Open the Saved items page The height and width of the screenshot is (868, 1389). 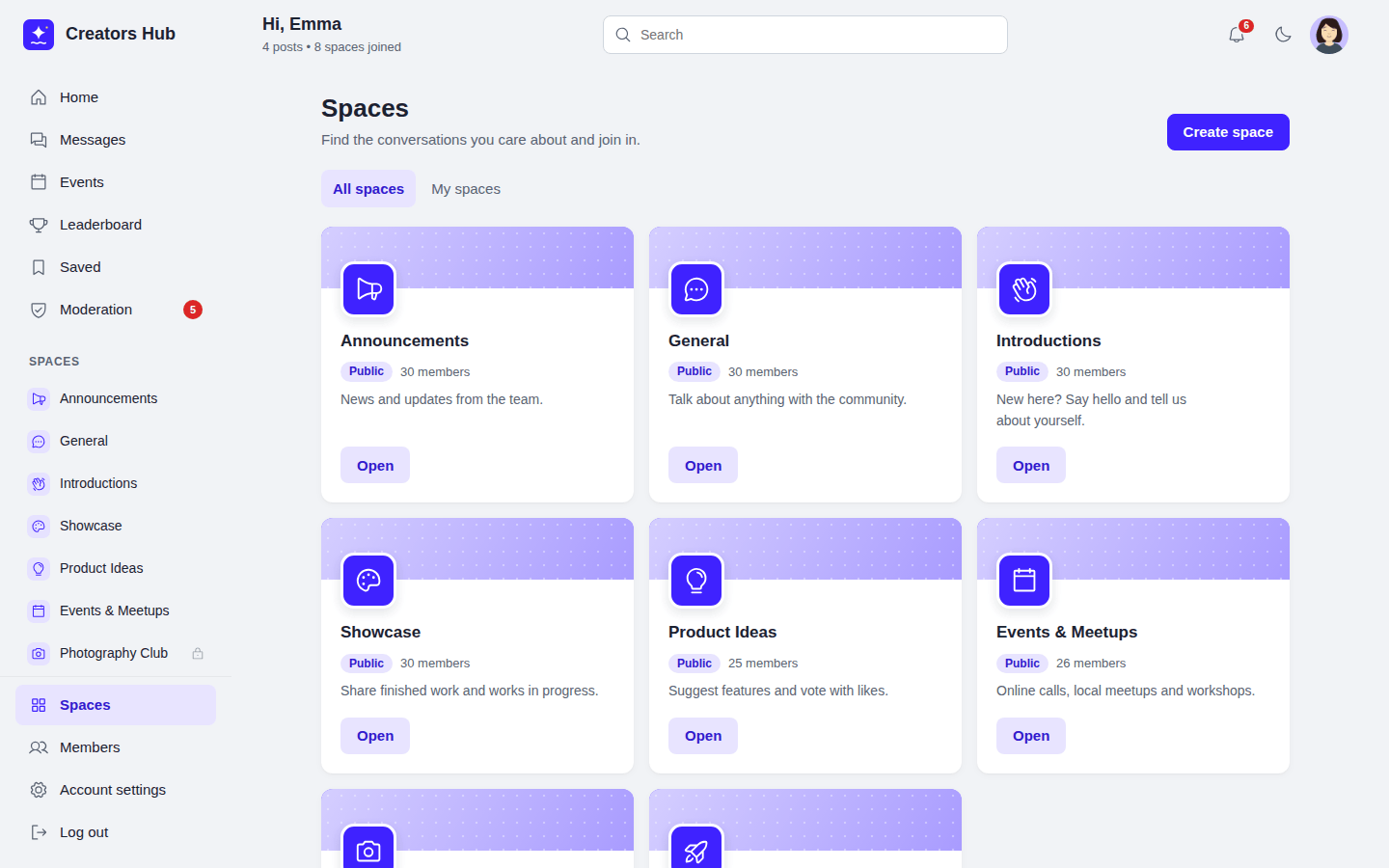click(116, 267)
